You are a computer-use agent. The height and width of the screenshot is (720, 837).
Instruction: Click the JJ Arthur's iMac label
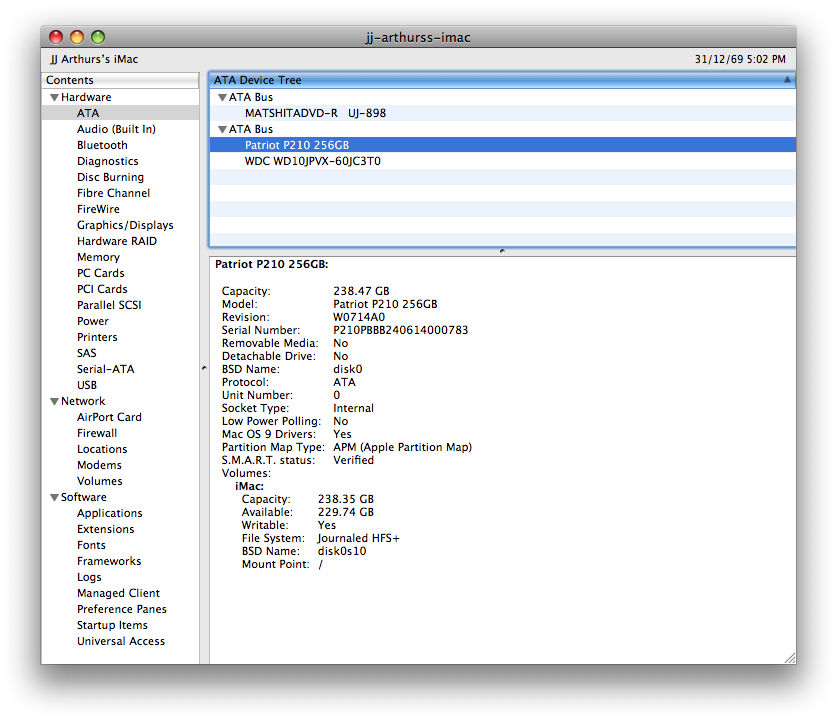(94, 59)
